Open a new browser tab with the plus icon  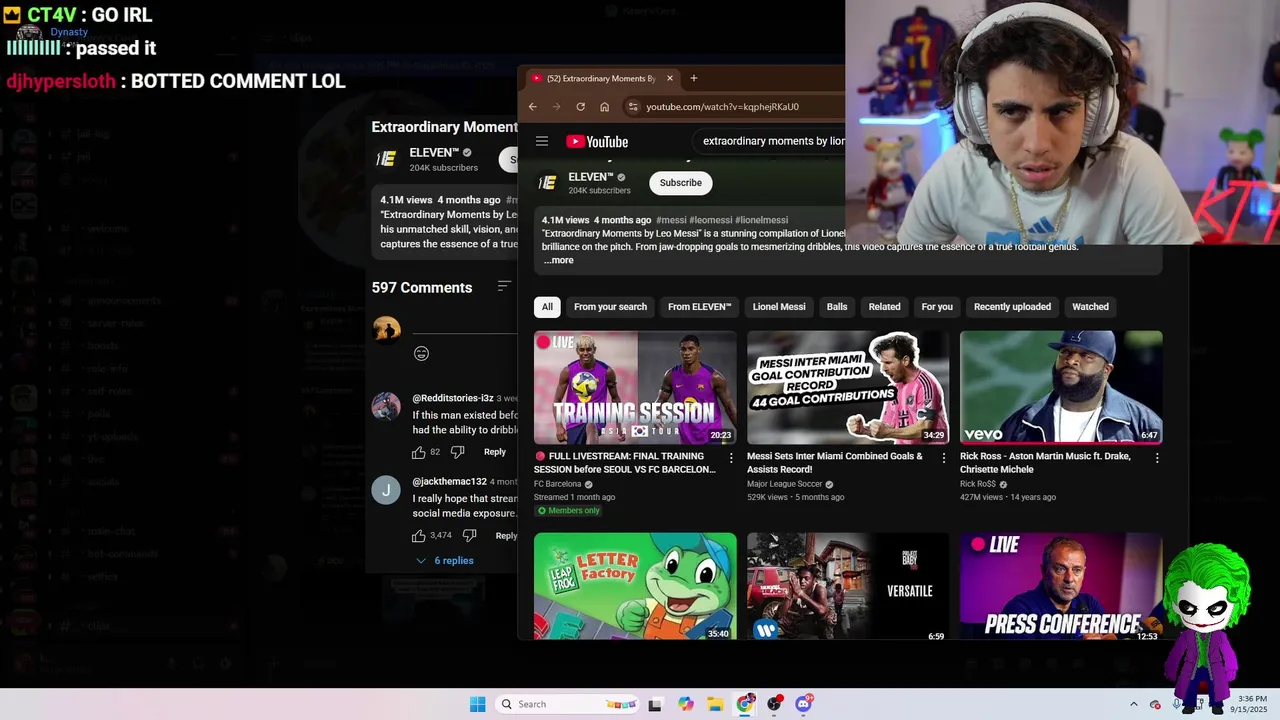[694, 78]
